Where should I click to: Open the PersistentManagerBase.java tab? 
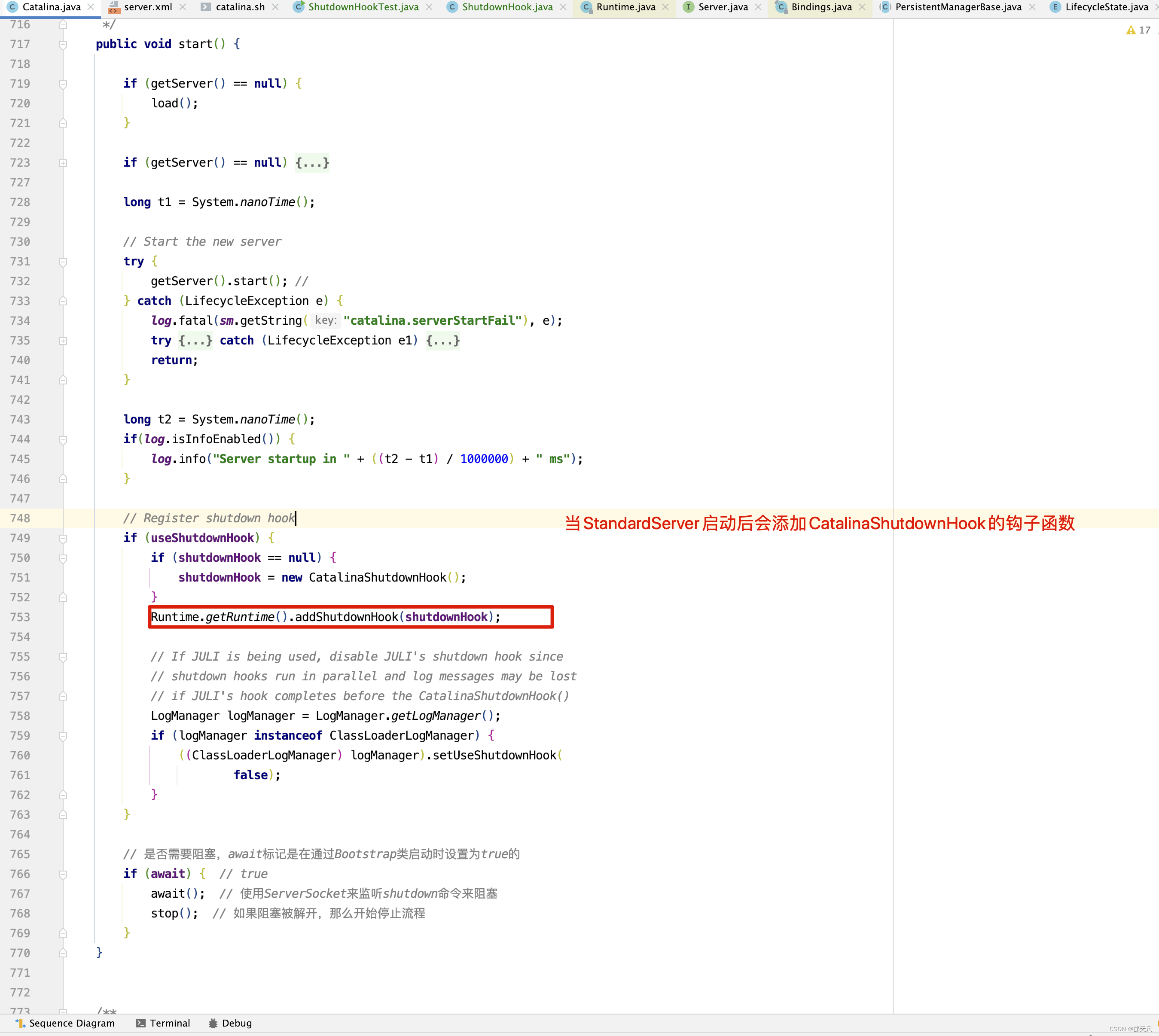(958, 7)
